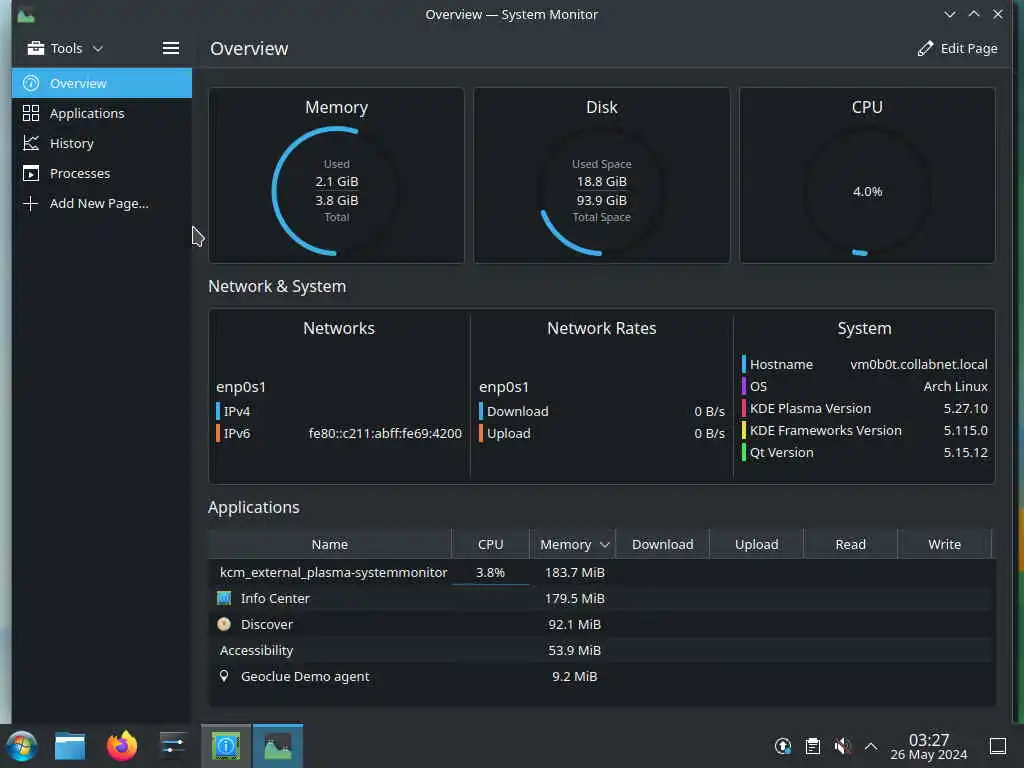The image size is (1024, 768).
Task: Click the Download rate 0 B/s entry
Action: (x=601, y=411)
